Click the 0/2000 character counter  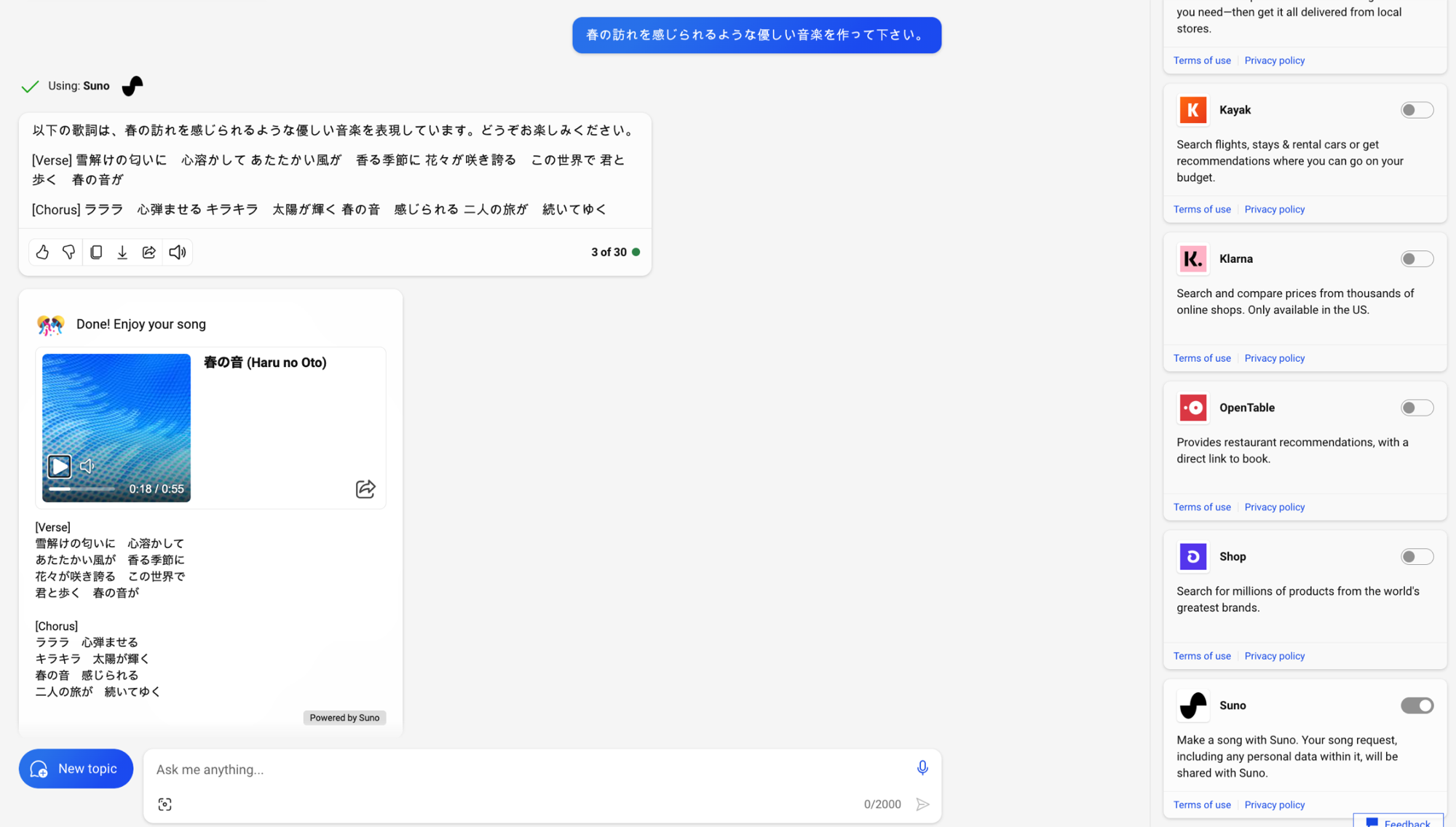click(x=882, y=804)
